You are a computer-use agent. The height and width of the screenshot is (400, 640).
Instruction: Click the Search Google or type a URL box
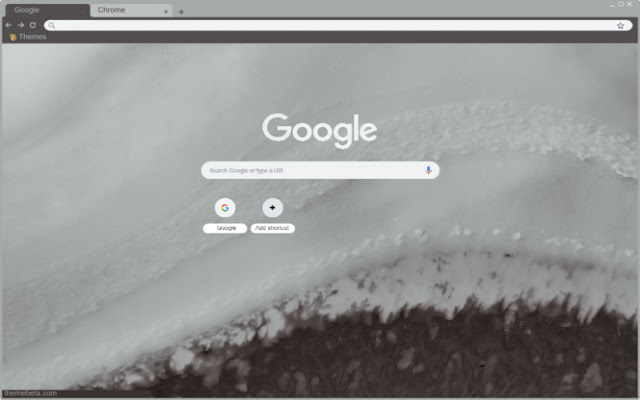pos(320,170)
